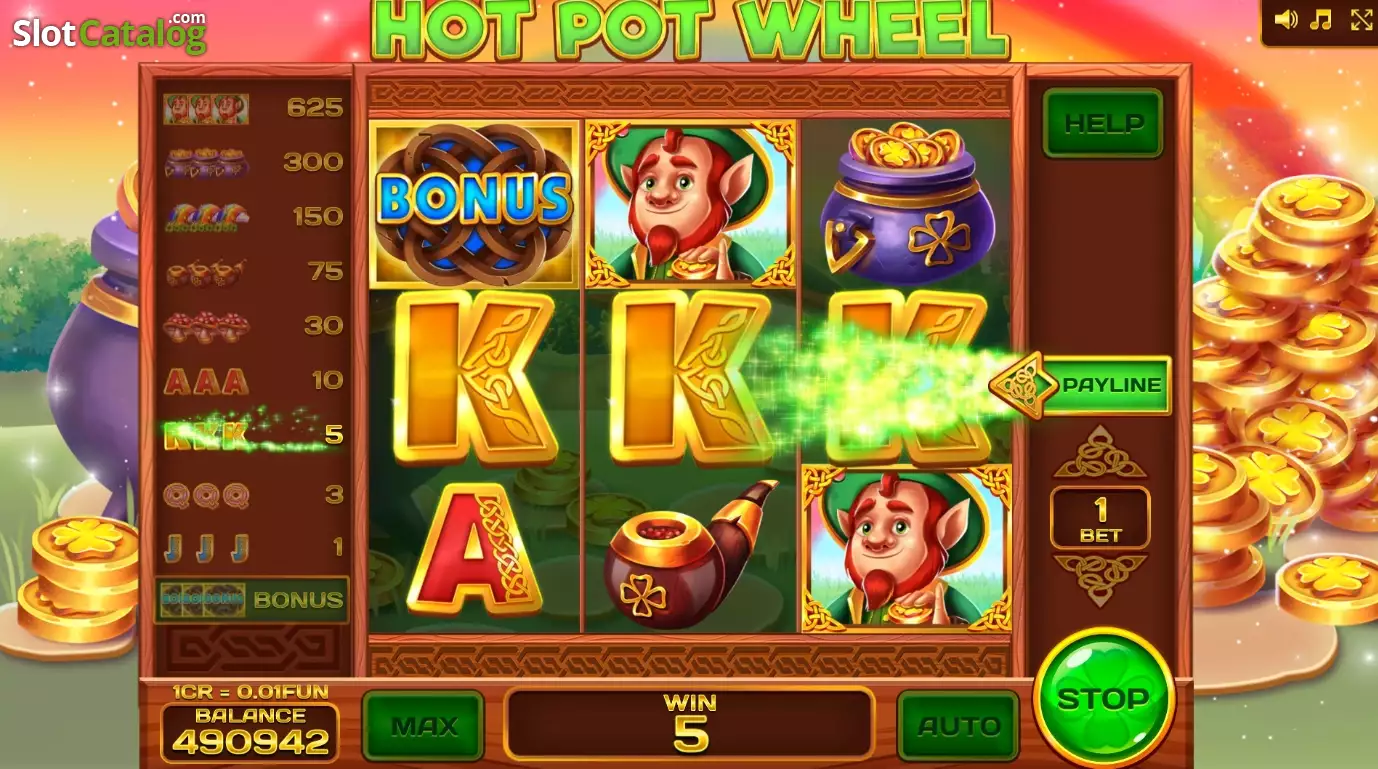This screenshot has height=769, width=1378.
Task: Decrease bet with the lower Celtic arrow
Action: point(1100,580)
